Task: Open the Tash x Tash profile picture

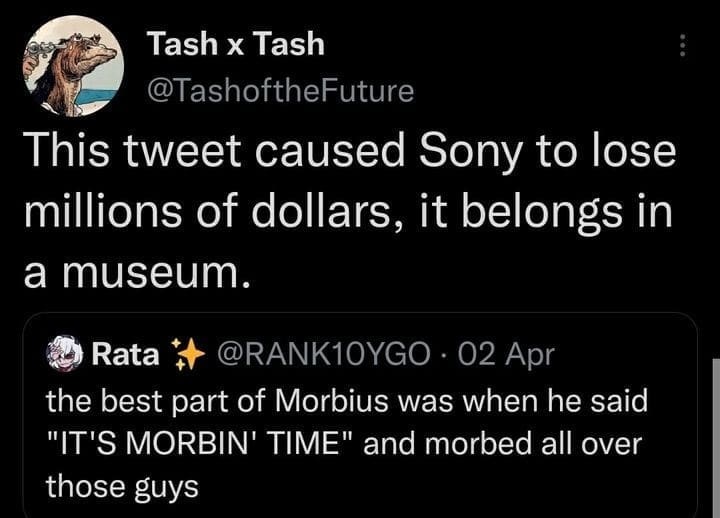Action: coord(73,66)
